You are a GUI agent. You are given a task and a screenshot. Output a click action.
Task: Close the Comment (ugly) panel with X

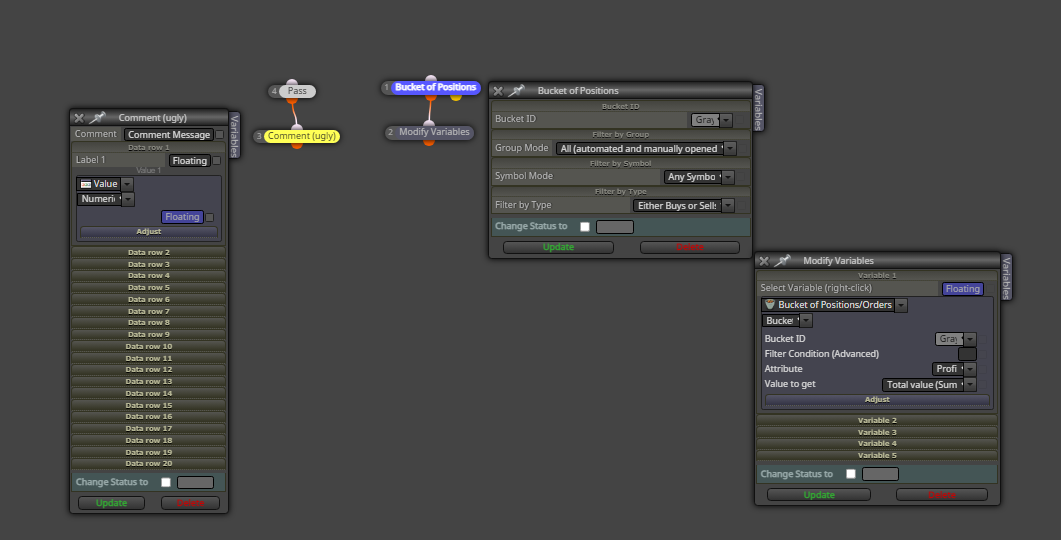pos(78,118)
